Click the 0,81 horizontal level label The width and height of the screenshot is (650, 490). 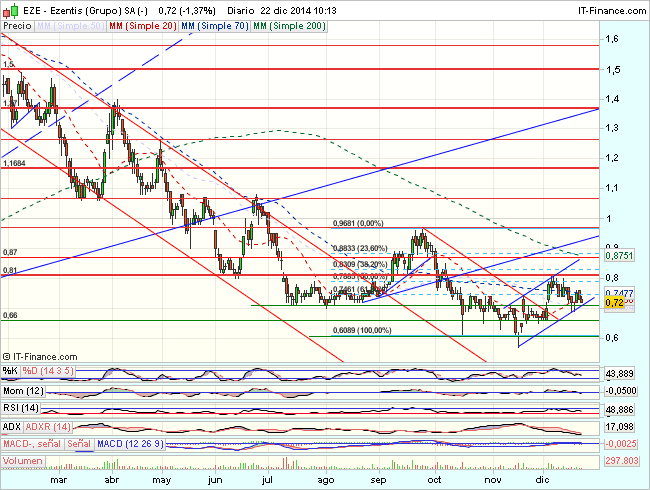(x=10, y=270)
